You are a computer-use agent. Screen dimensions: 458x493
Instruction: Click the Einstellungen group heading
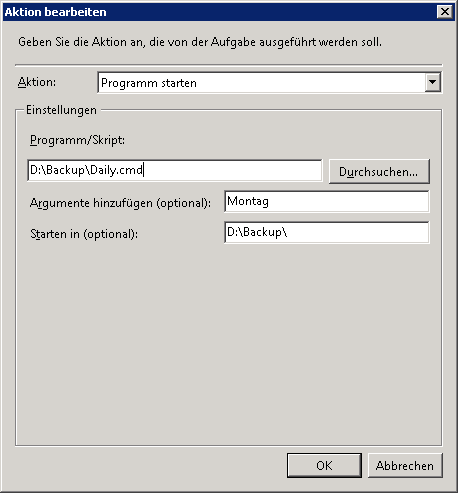click(61, 110)
